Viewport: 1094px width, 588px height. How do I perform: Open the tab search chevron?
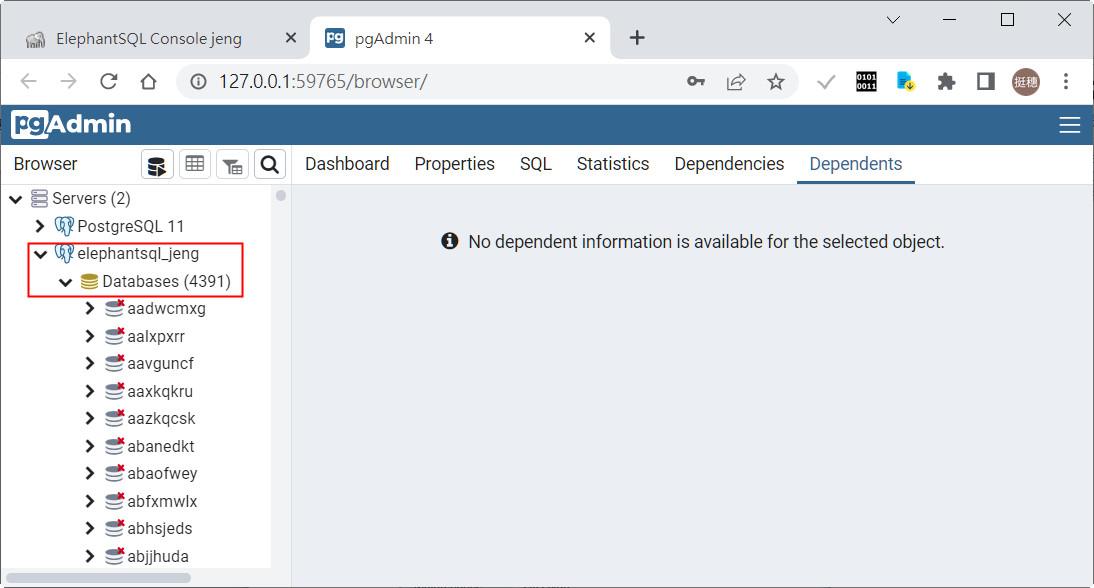point(893,20)
